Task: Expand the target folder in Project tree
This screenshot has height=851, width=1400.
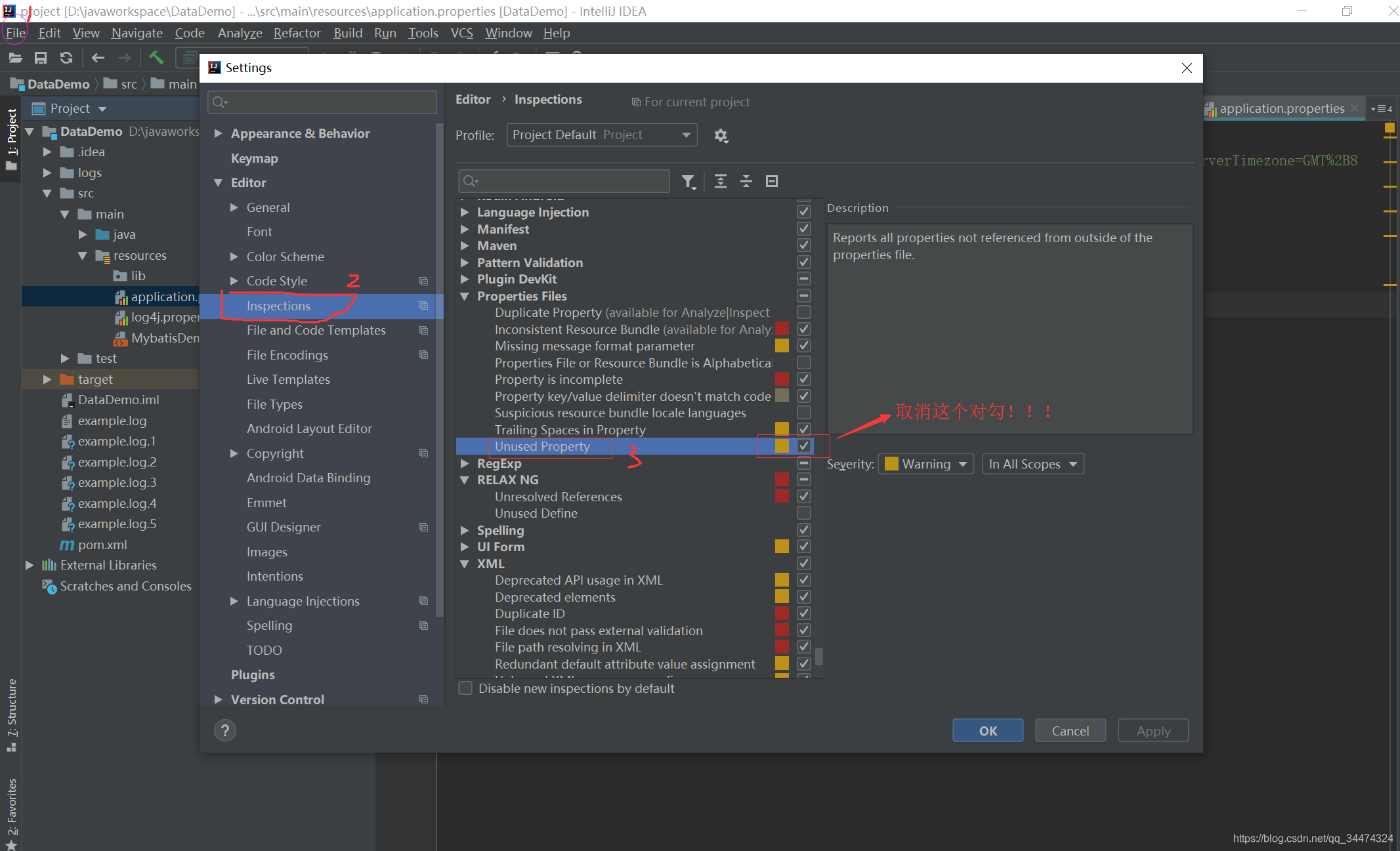Action: [x=47, y=380]
